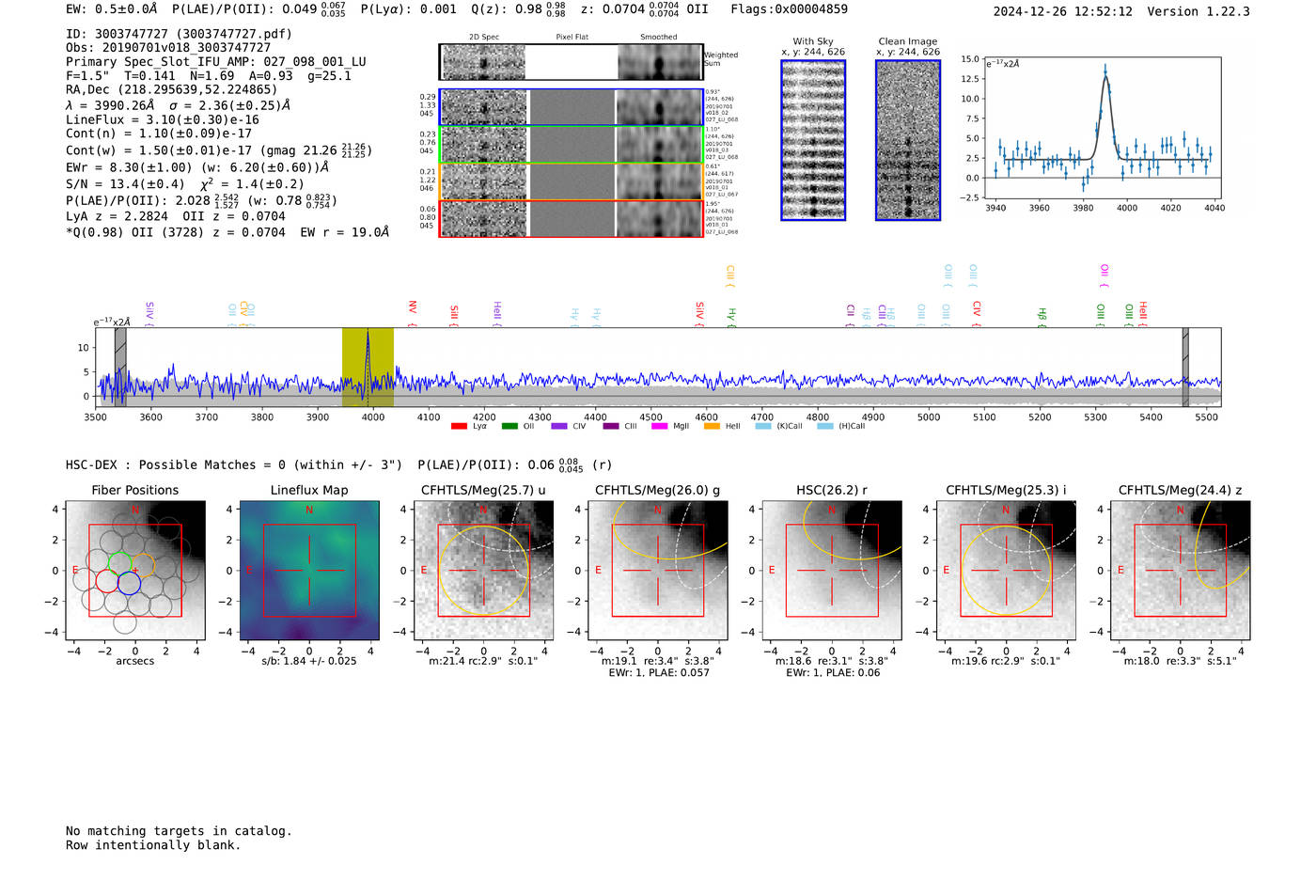Click the orange HeII legend swatch
The image size is (1316, 896).
712,426
